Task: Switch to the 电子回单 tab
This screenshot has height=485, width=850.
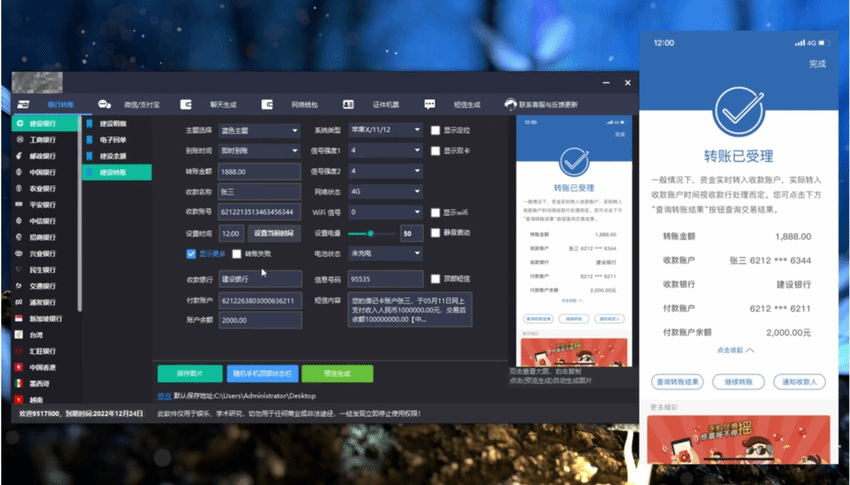Action: (114, 139)
